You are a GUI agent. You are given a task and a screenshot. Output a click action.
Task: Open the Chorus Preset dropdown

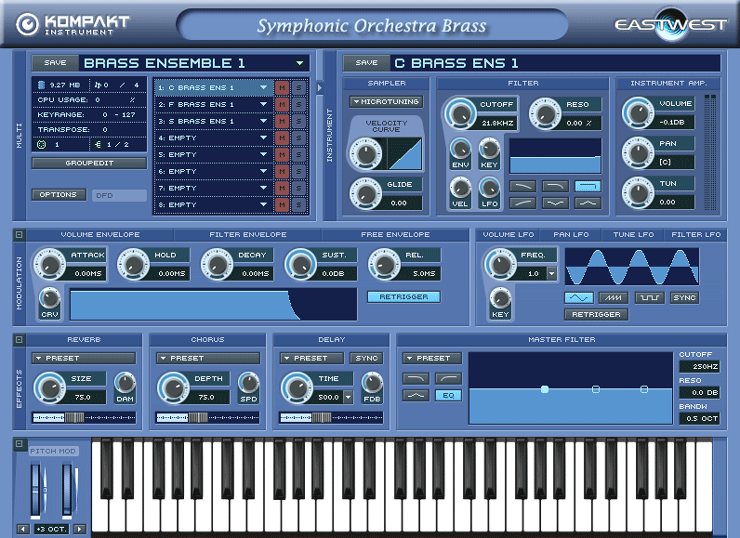point(208,358)
